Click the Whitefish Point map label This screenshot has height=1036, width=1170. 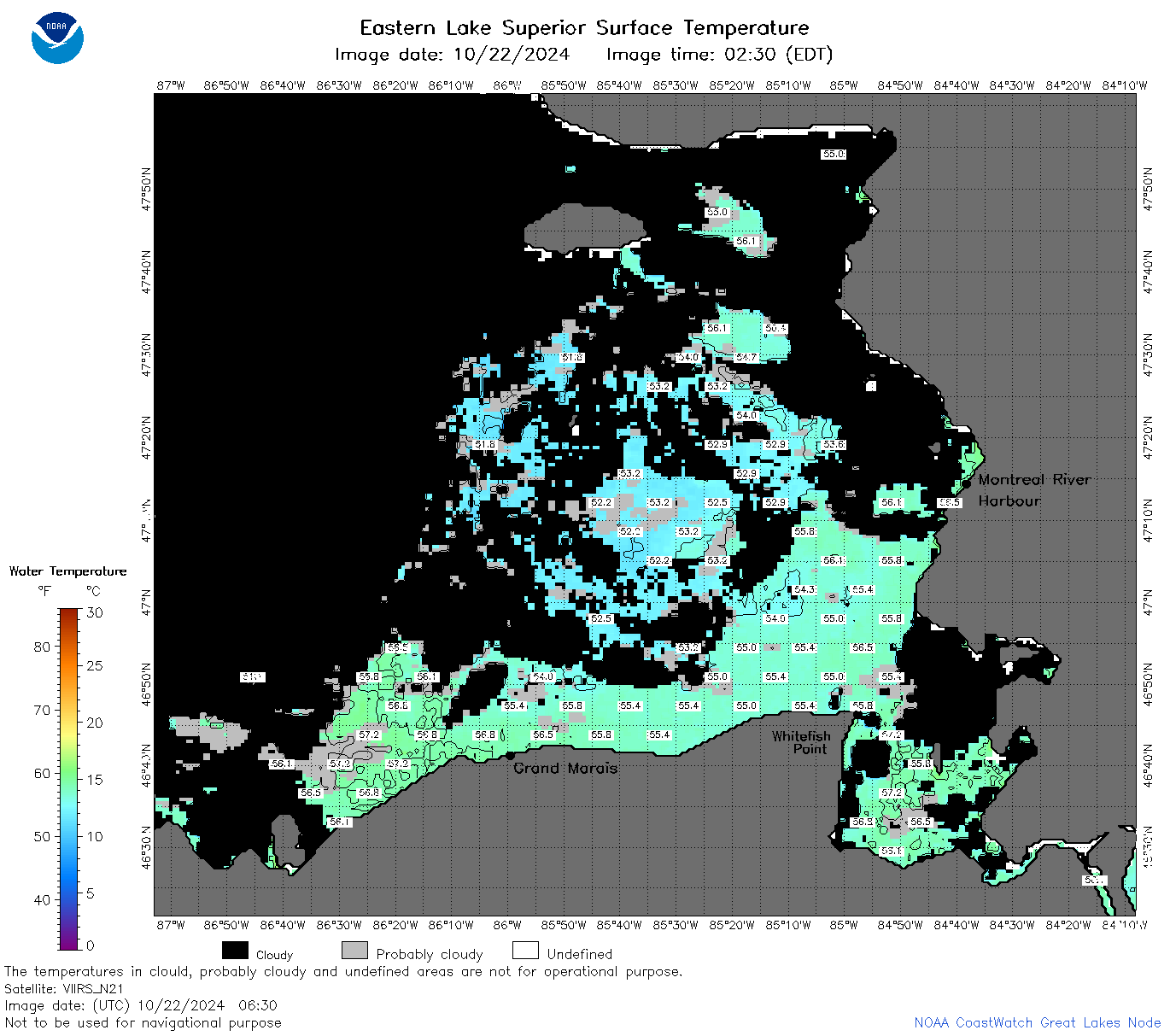(x=801, y=742)
